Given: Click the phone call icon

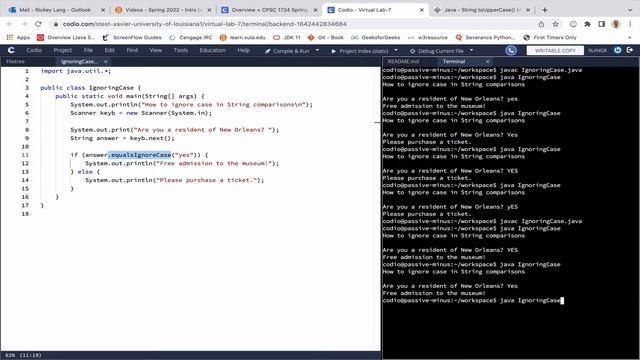Looking at the screenshot, I should coord(511,50).
